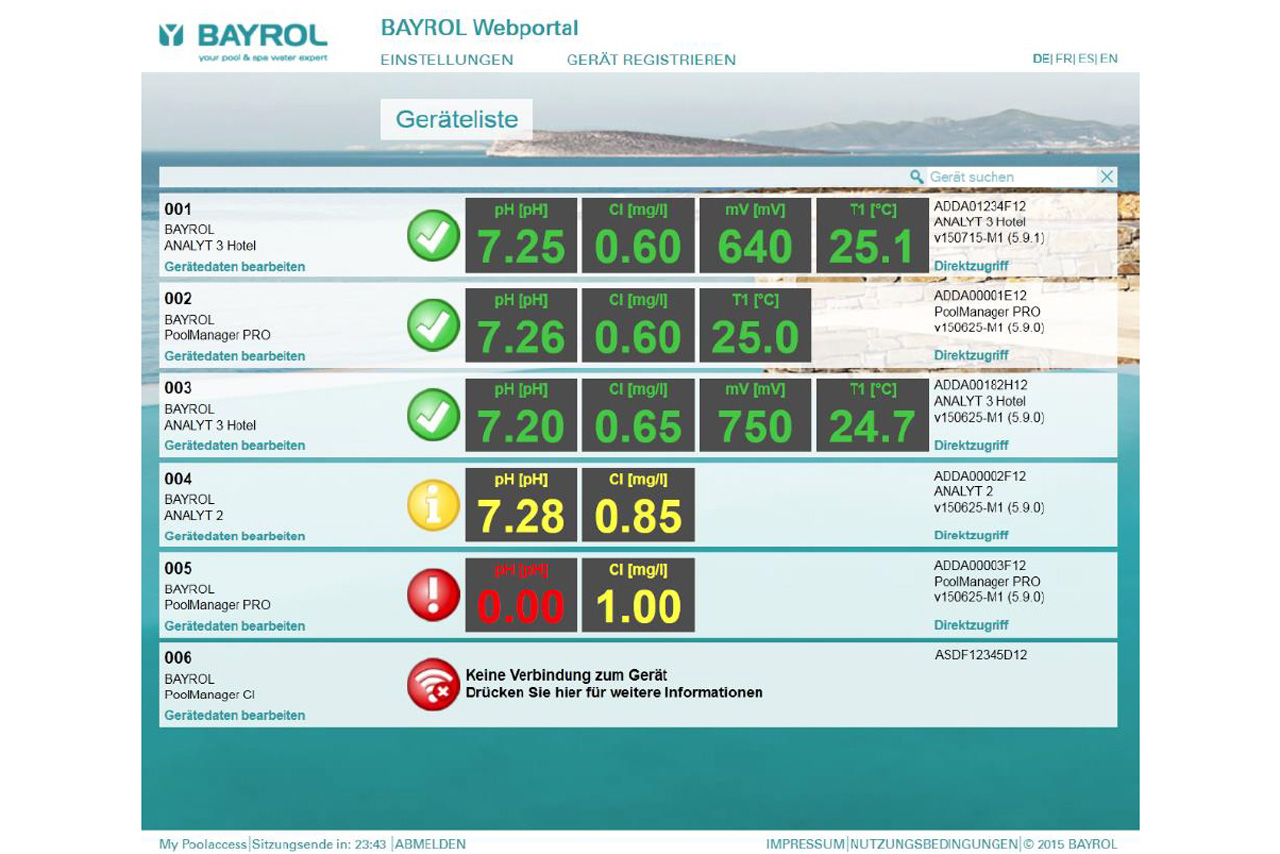Click the Geräteliste heading tab
Image resolution: width=1280 pixels, height=854 pixels.
pos(457,119)
